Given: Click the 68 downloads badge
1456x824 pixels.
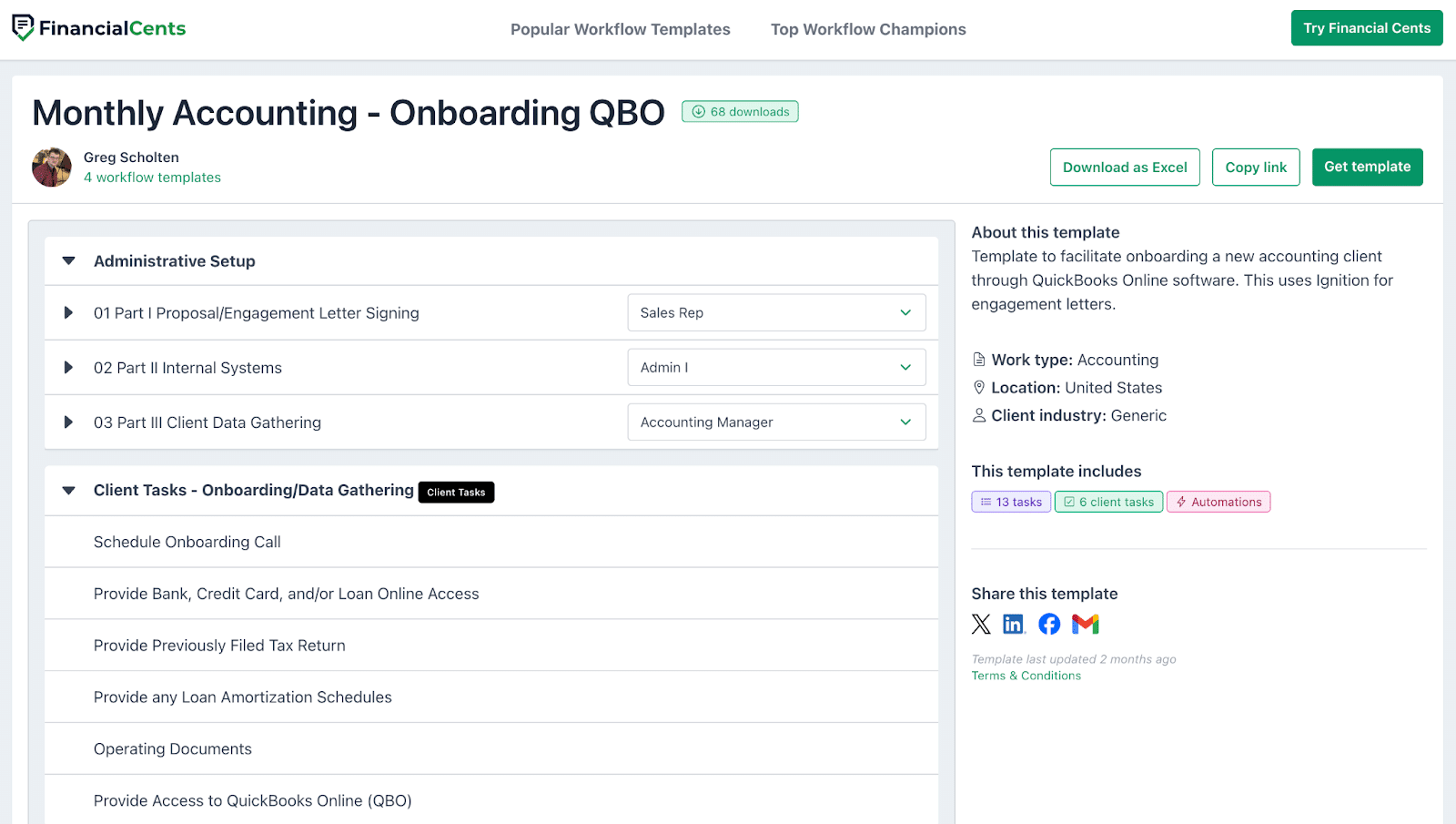Looking at the screenshot, I should pos(740,112).
